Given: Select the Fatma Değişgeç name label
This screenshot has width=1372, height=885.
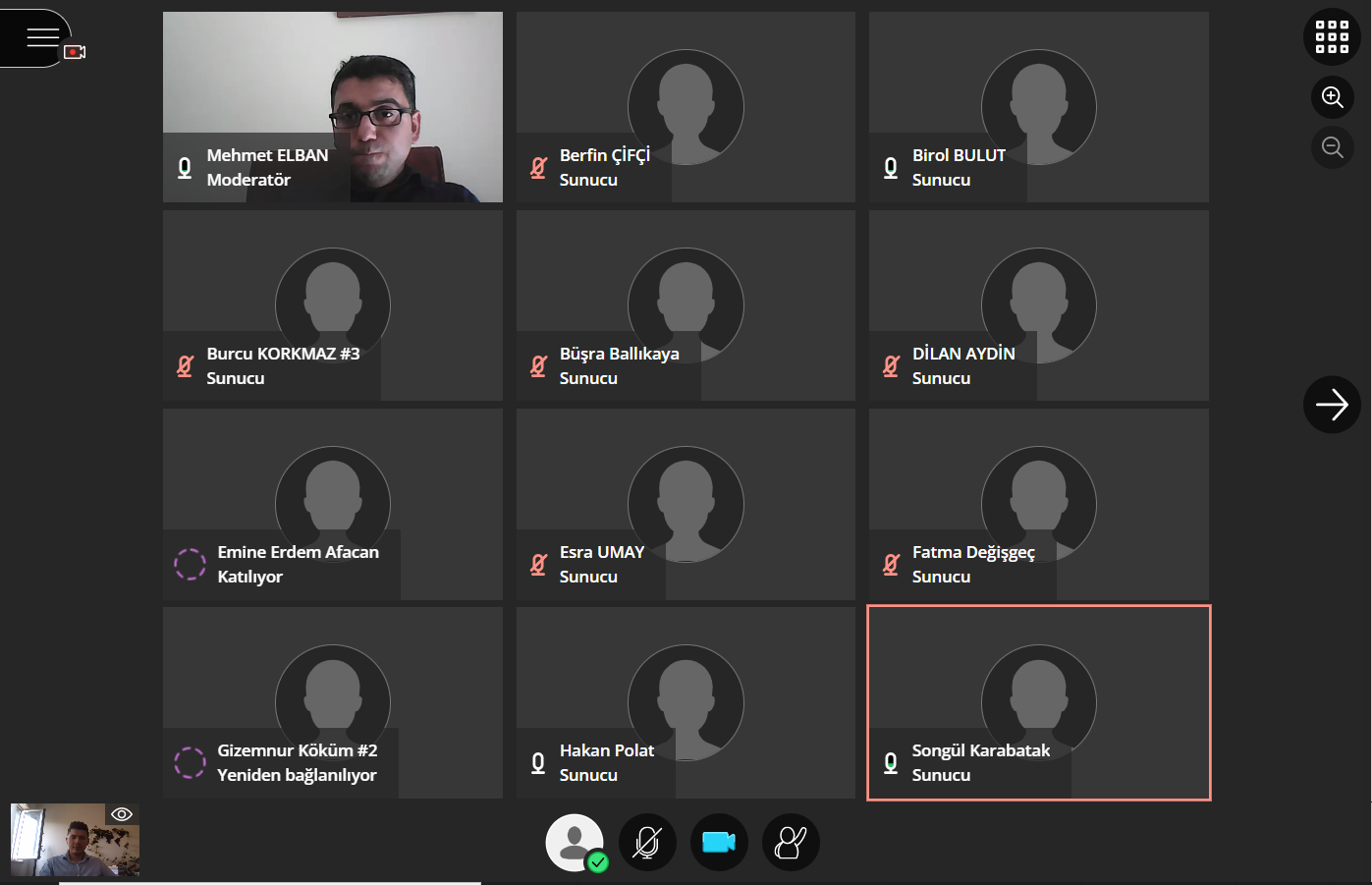Looking at the screenshot, I should coord(973,553).
